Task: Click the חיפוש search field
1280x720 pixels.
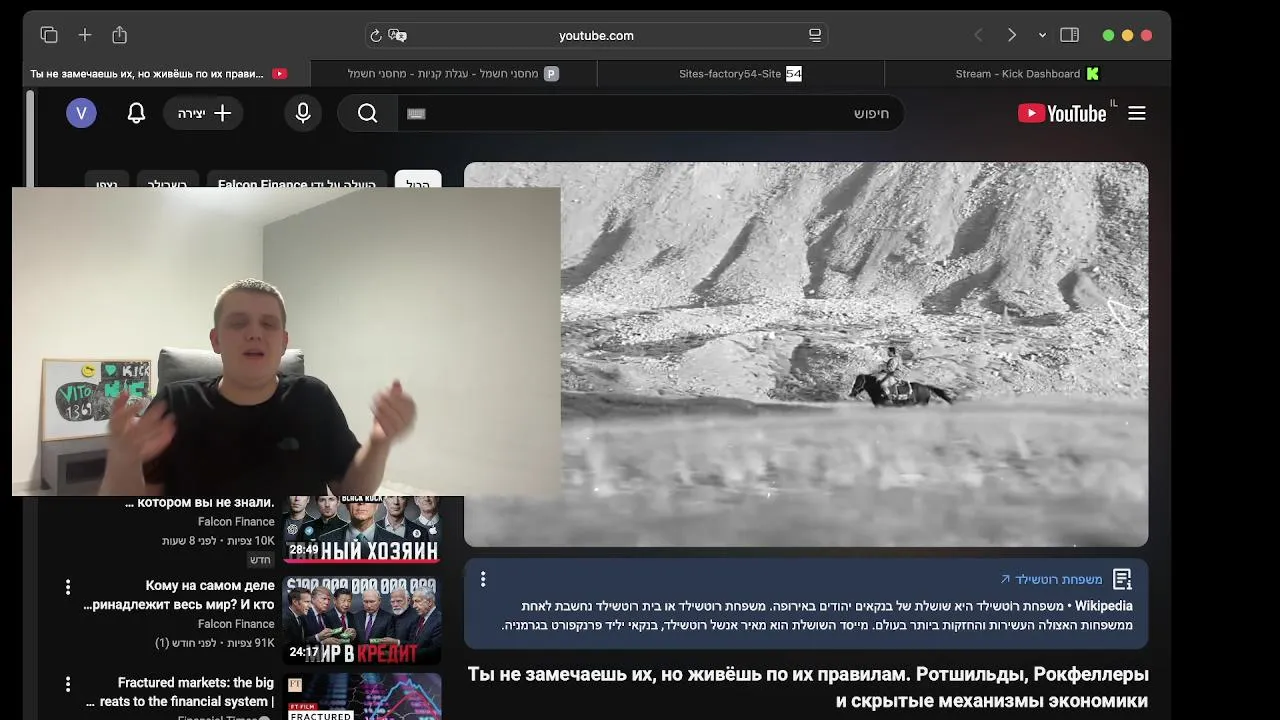Action: coord(650,113)
